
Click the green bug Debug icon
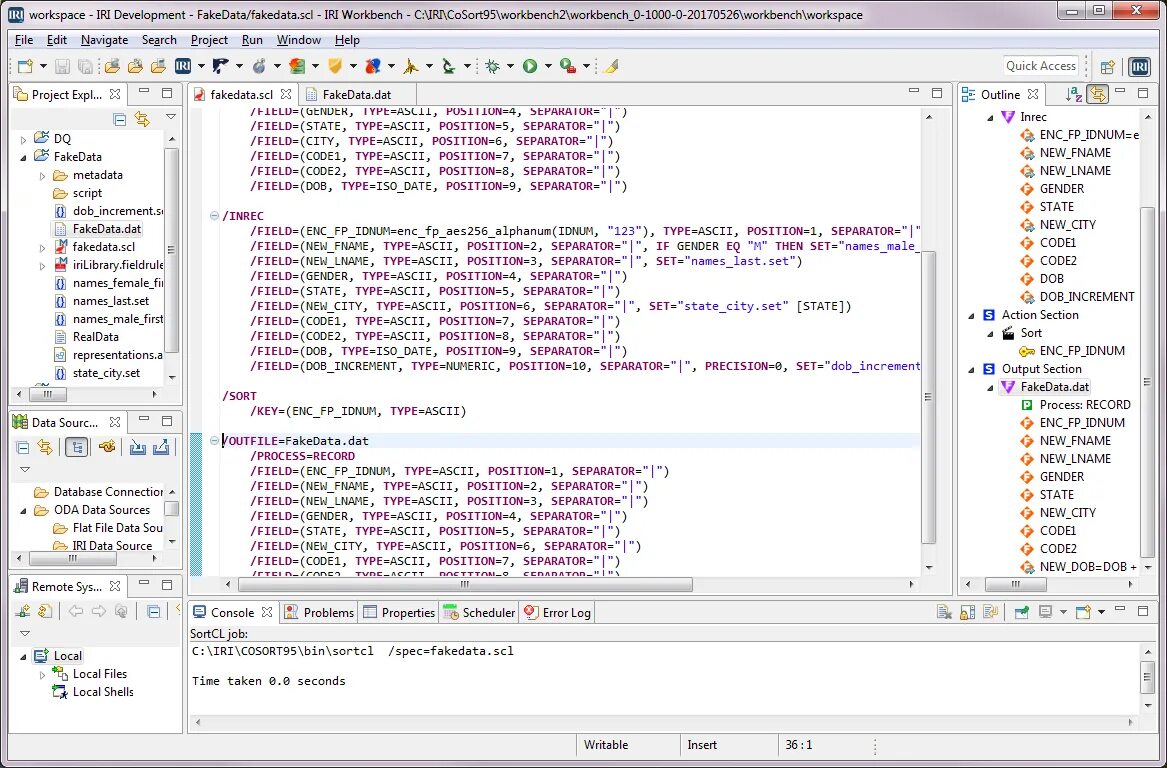point(492,66)
